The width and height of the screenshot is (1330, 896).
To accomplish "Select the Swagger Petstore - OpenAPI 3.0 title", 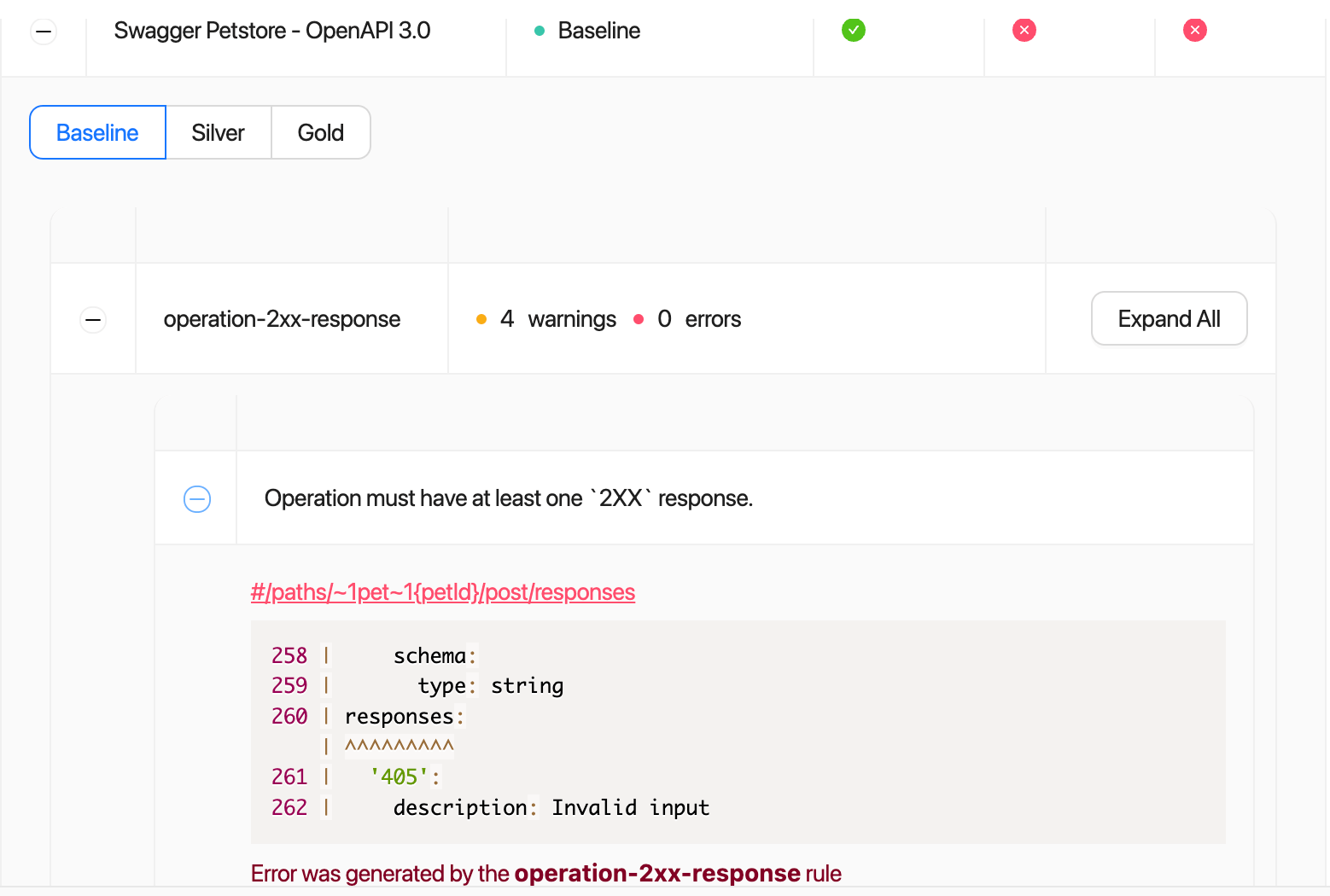I will pos(272,31).
